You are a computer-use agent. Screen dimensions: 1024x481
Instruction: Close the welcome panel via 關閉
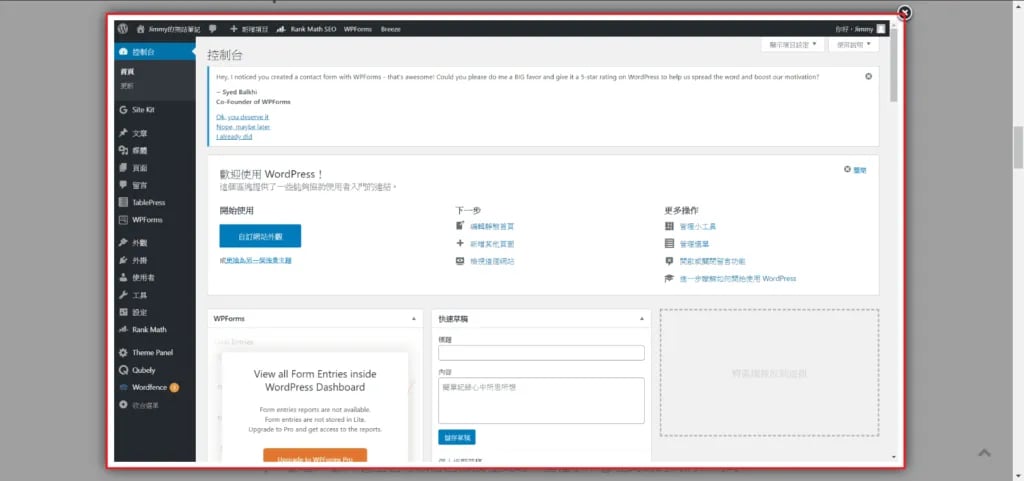[x=856, y=170]
